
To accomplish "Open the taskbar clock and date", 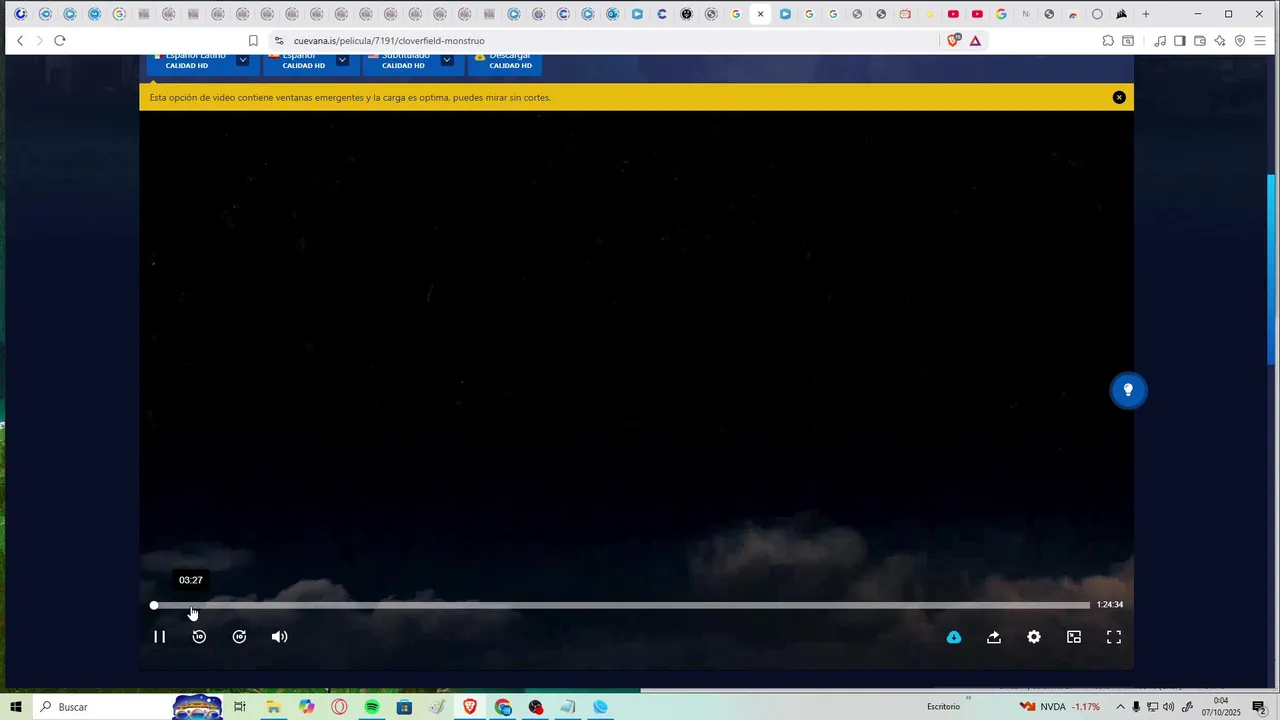I will [1221, 707].
